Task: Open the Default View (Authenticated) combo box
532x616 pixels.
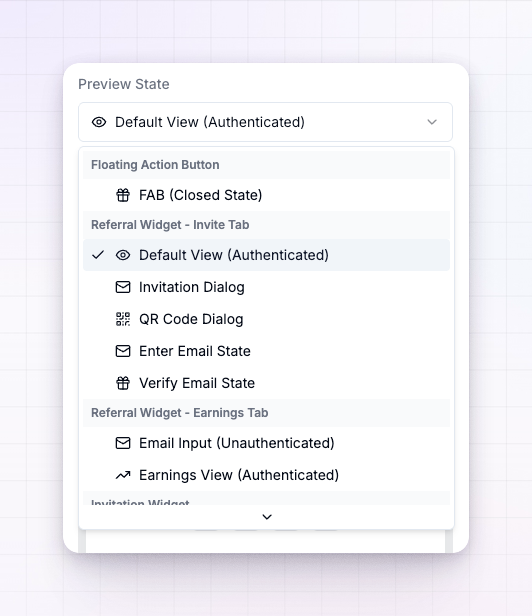Action: pyautogui.click(x=266, y=122)
